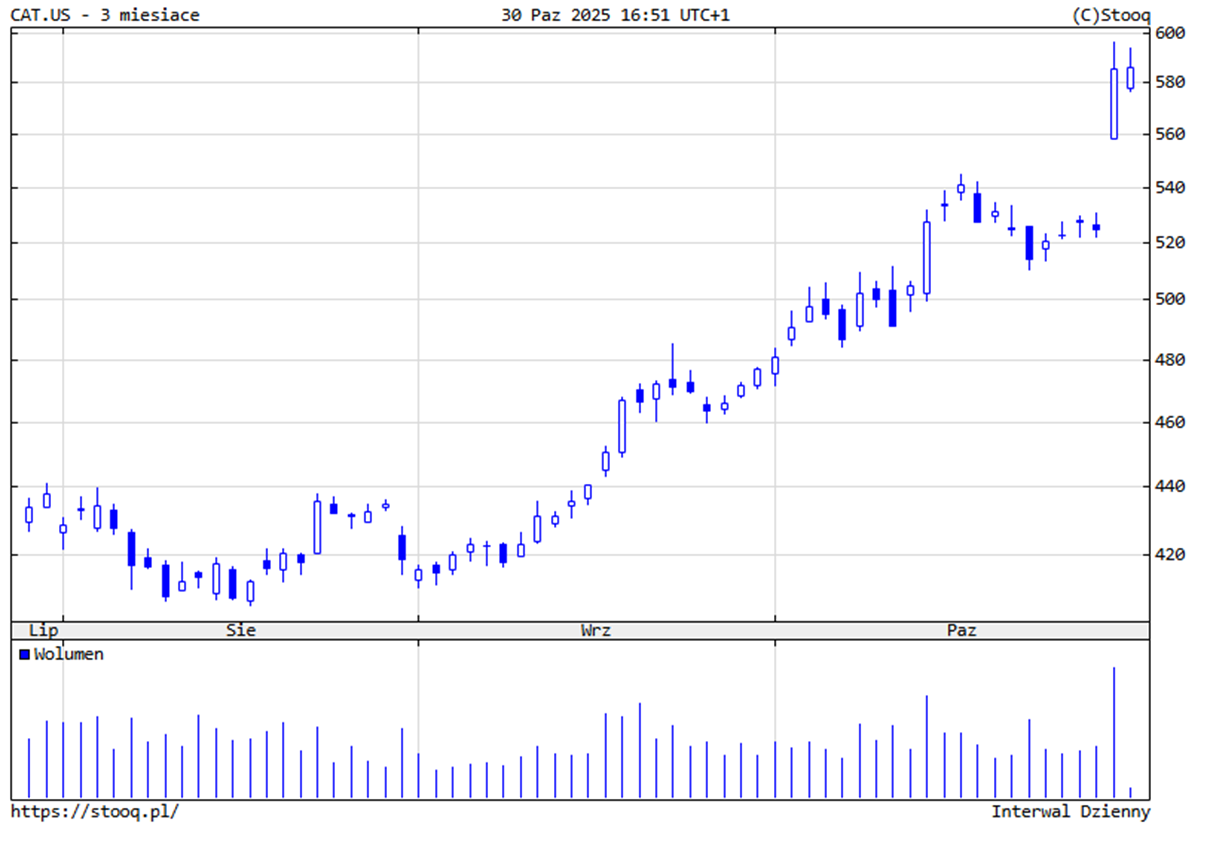Click the 30 Paz 2025 timestamp
This screenshot has height=841, width=1210.
(x=615, y=15)
